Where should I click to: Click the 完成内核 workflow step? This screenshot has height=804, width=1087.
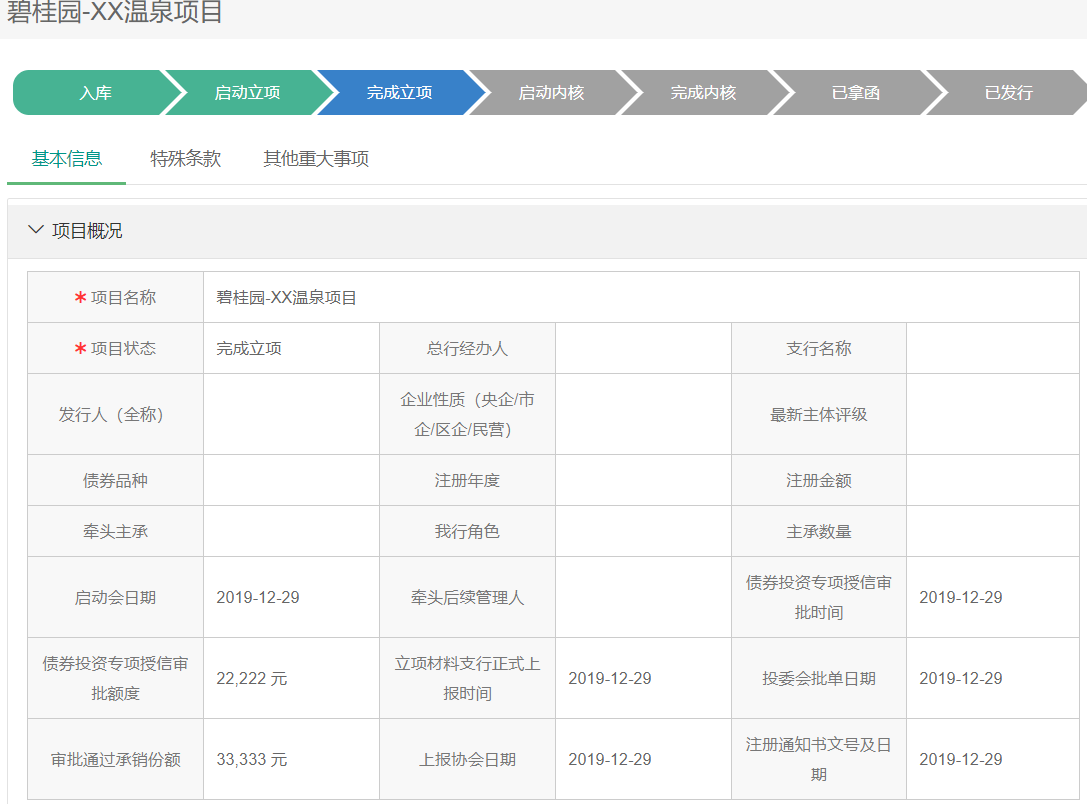[x=703, y=92]
